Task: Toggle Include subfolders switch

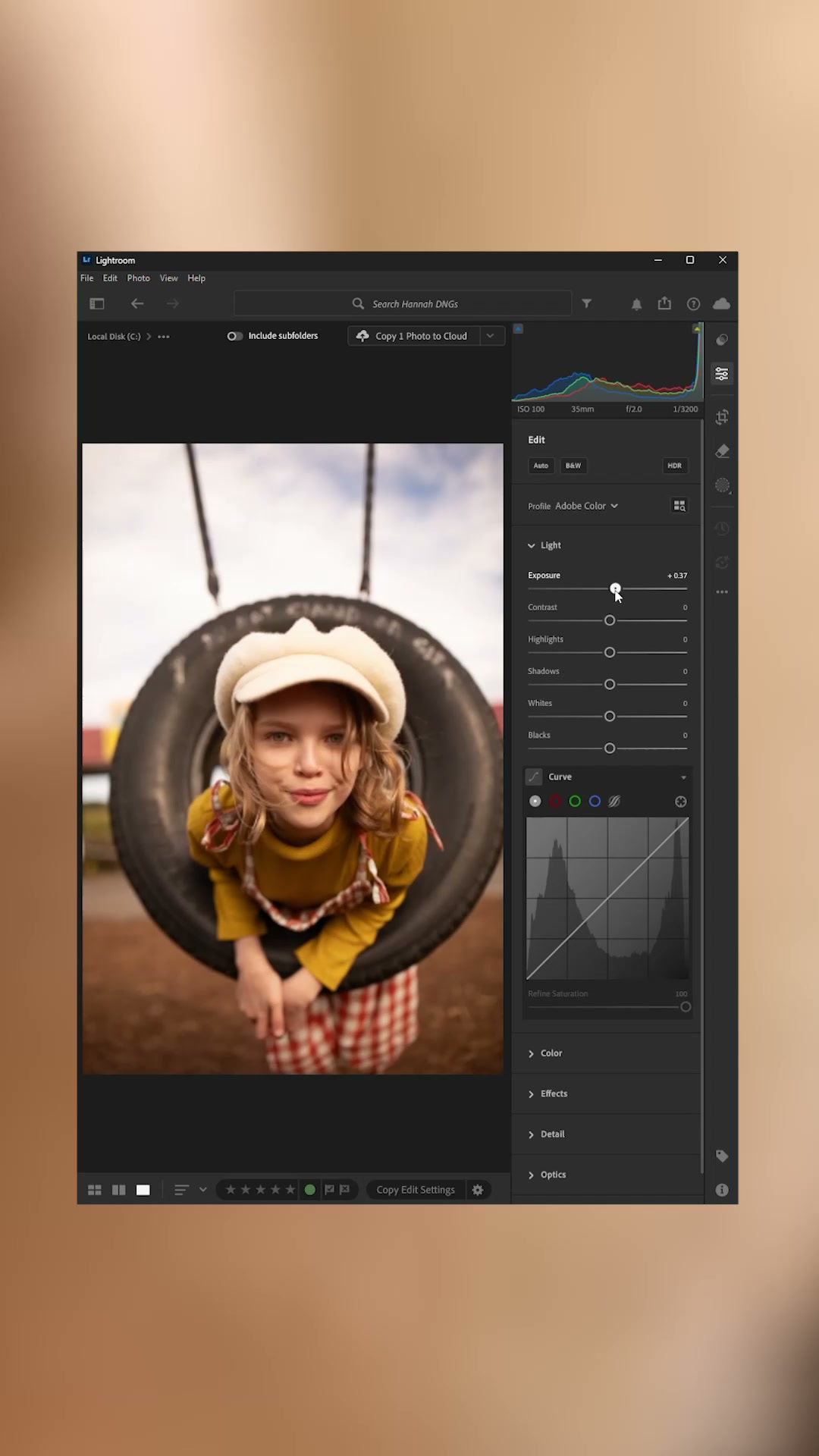Action: tap(235, 336)
